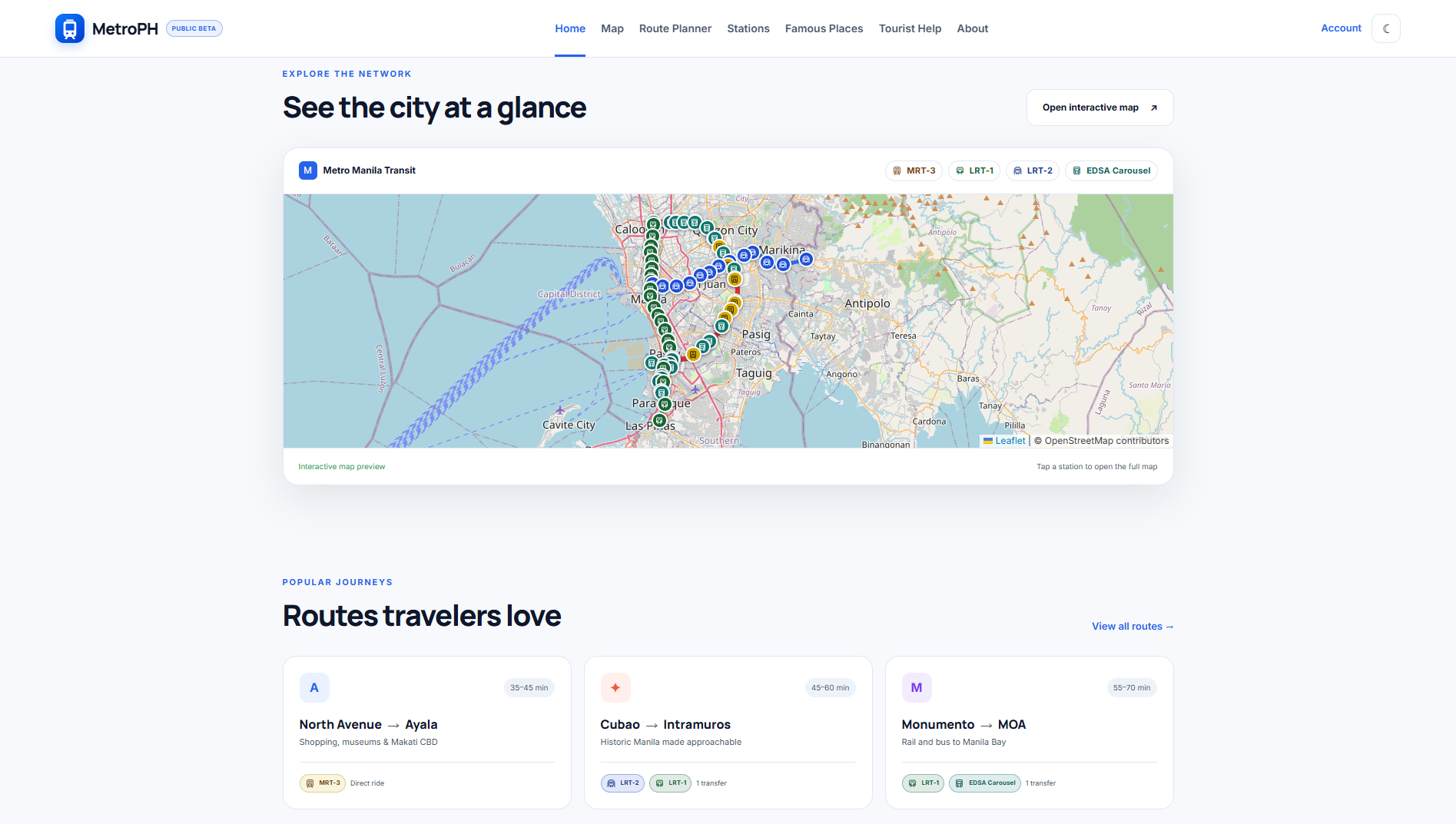Click the '55–70 min' duration label
This screenshot has width=1456, height=824.
[1132, 688]
